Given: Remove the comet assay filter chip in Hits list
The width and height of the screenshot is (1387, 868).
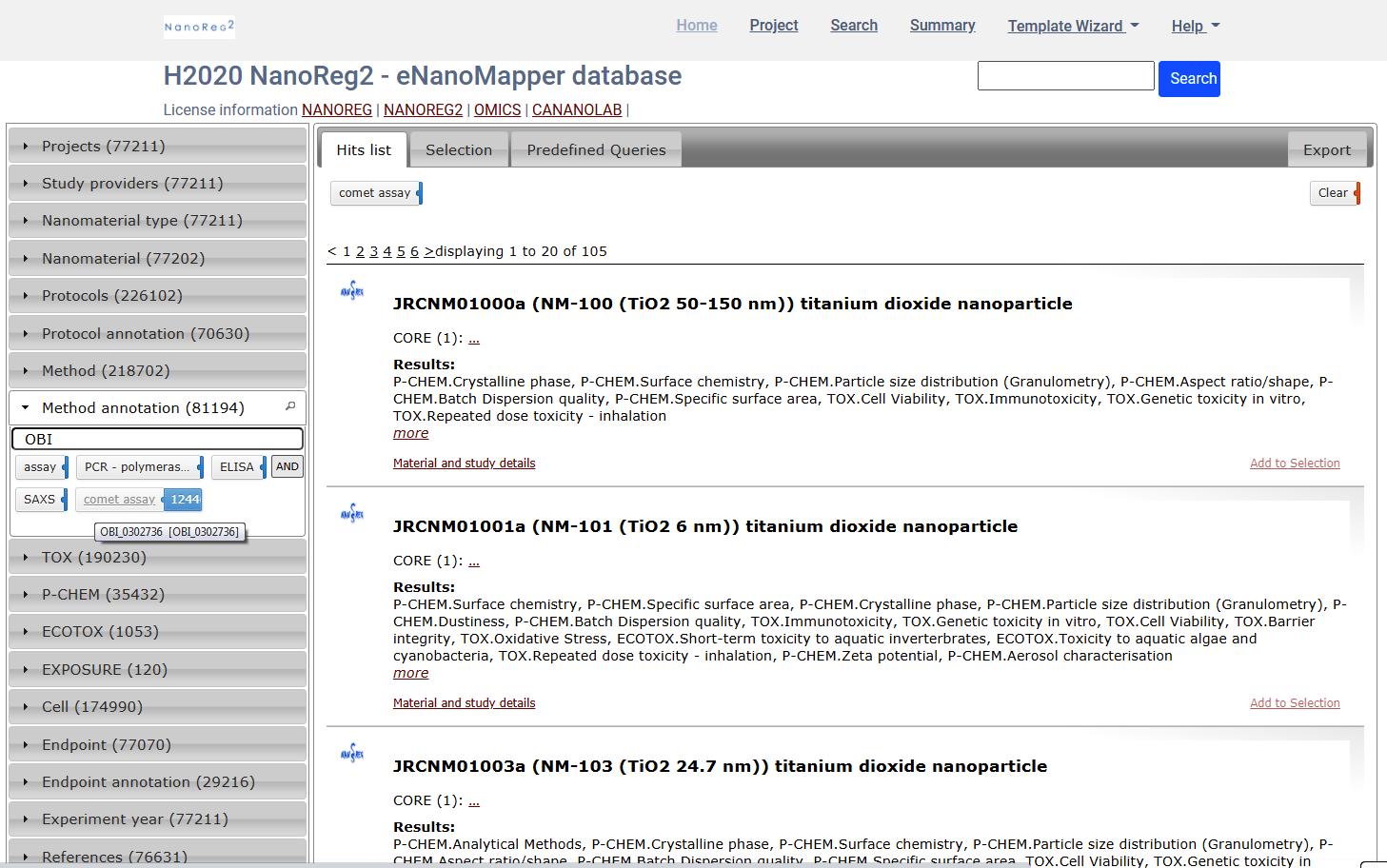Looking at the screenshot, I should pyautogui.click(x=376, y=193).
